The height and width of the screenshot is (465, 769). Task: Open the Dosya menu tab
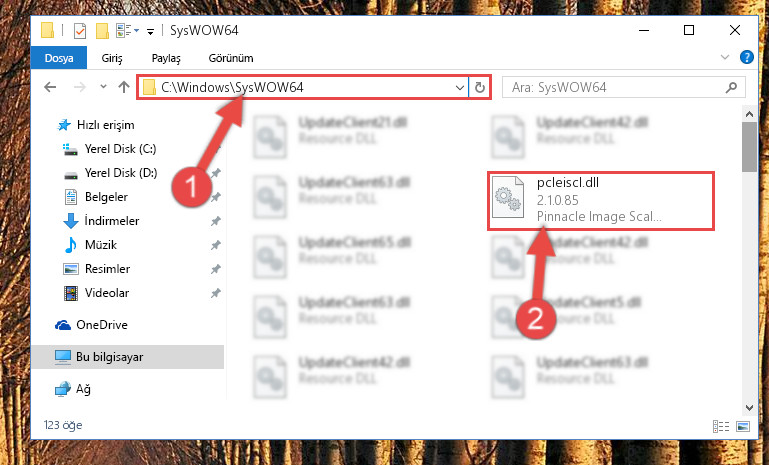click(x=59, y=58)
